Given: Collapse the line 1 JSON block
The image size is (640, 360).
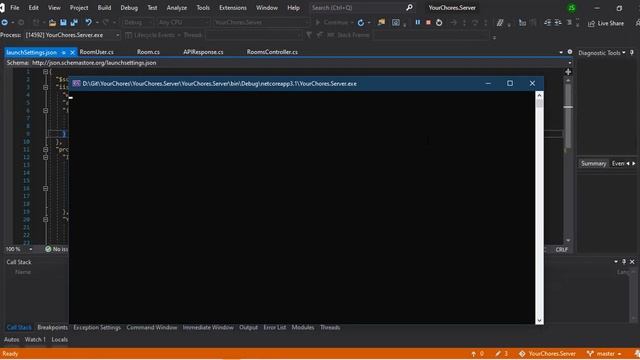Looking at the screenshot, I should point(46,72).
